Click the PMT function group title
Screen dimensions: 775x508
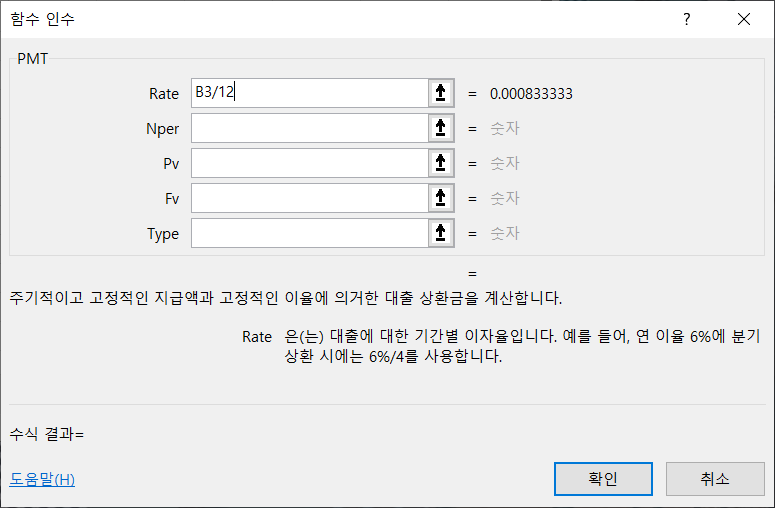(33, 59)
